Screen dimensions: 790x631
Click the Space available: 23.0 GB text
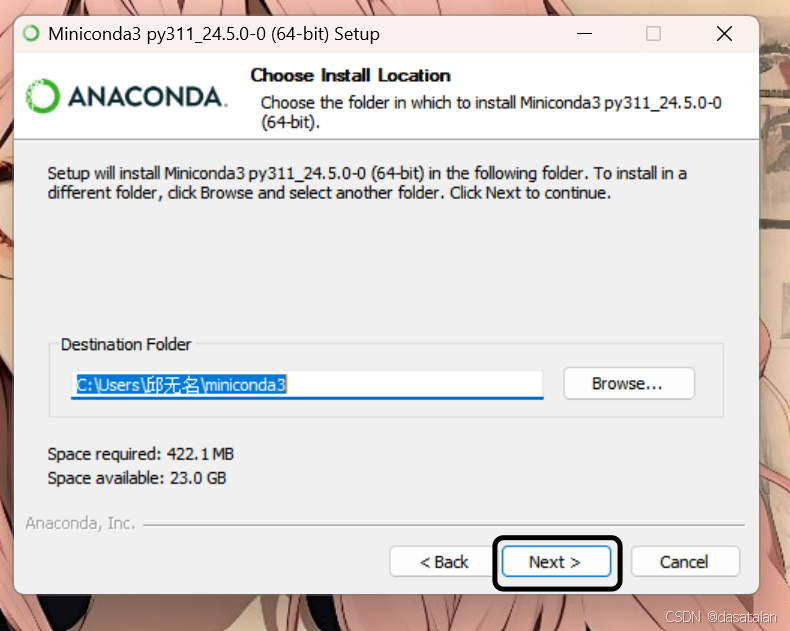click(137, 478)
